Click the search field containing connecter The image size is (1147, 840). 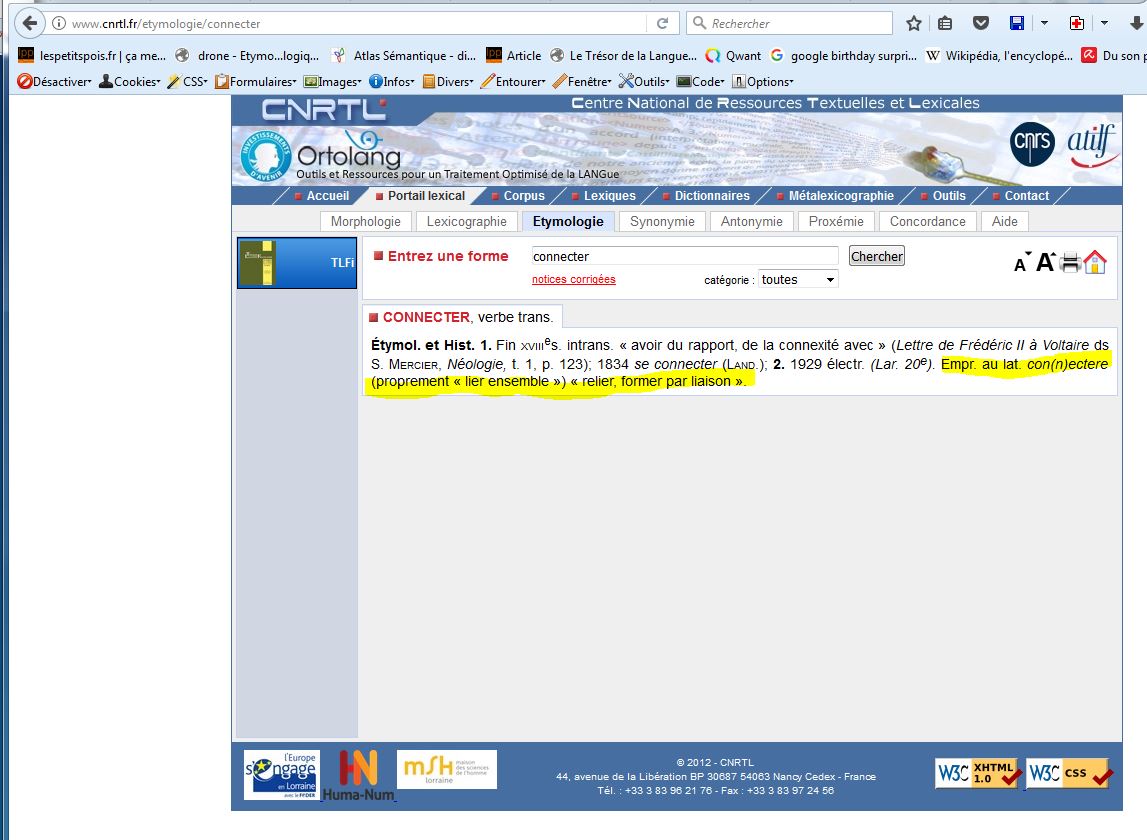pyautogui.click(x=684, y=257)
